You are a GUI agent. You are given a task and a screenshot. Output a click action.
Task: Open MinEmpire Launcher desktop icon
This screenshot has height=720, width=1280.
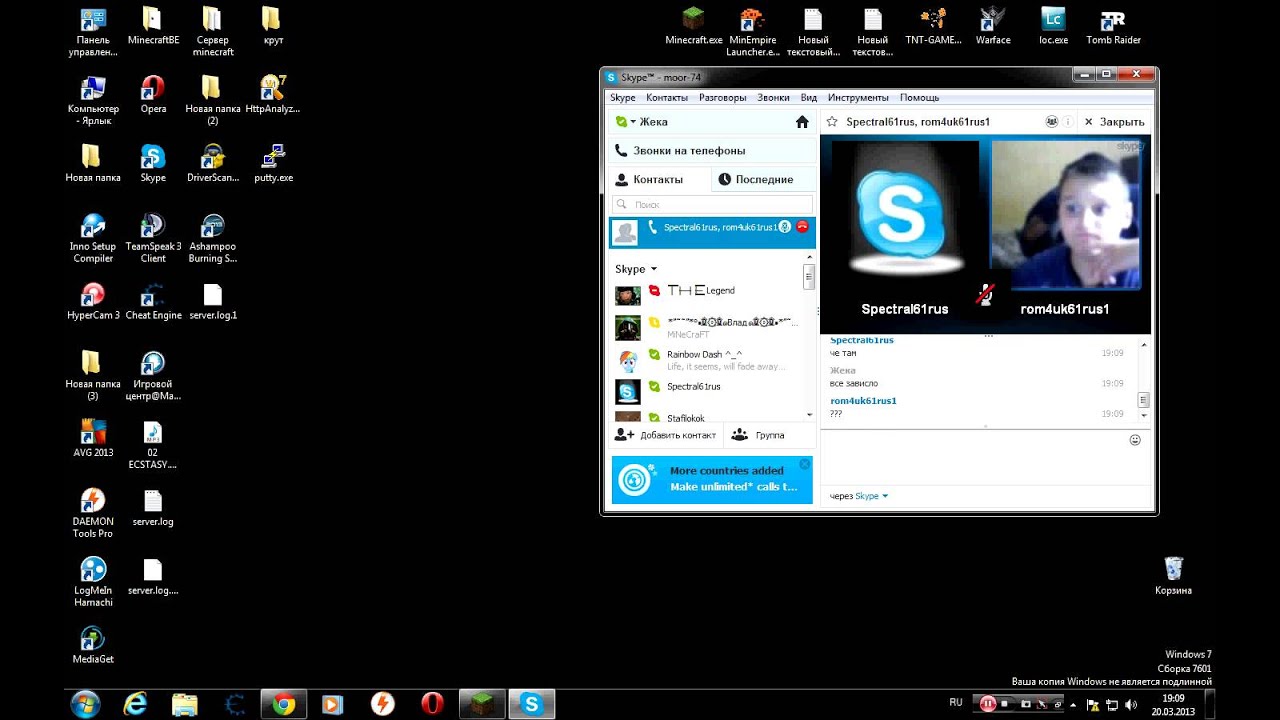click(752, 32)
